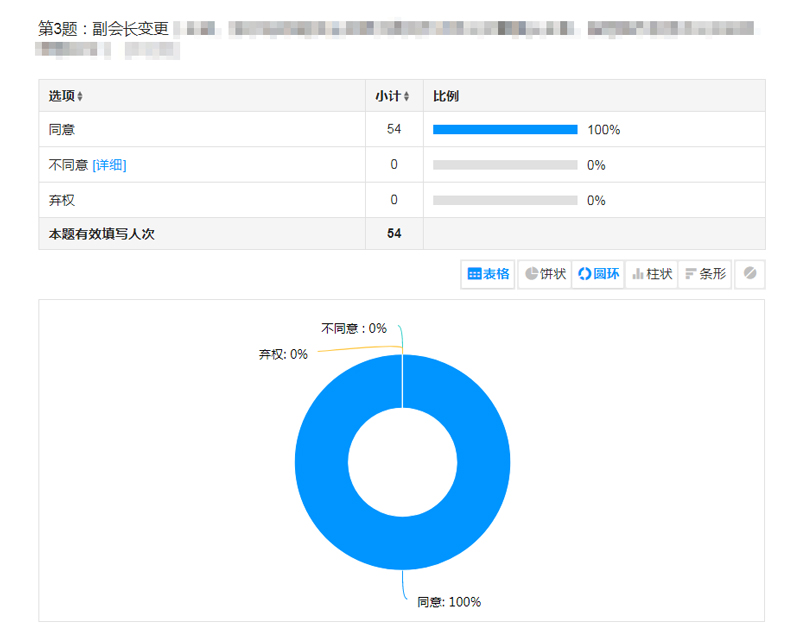Image resolution: width=800 pixels, height=625 pixels.
Task: Switch to 表格 table view
Action: coord(488,274)
